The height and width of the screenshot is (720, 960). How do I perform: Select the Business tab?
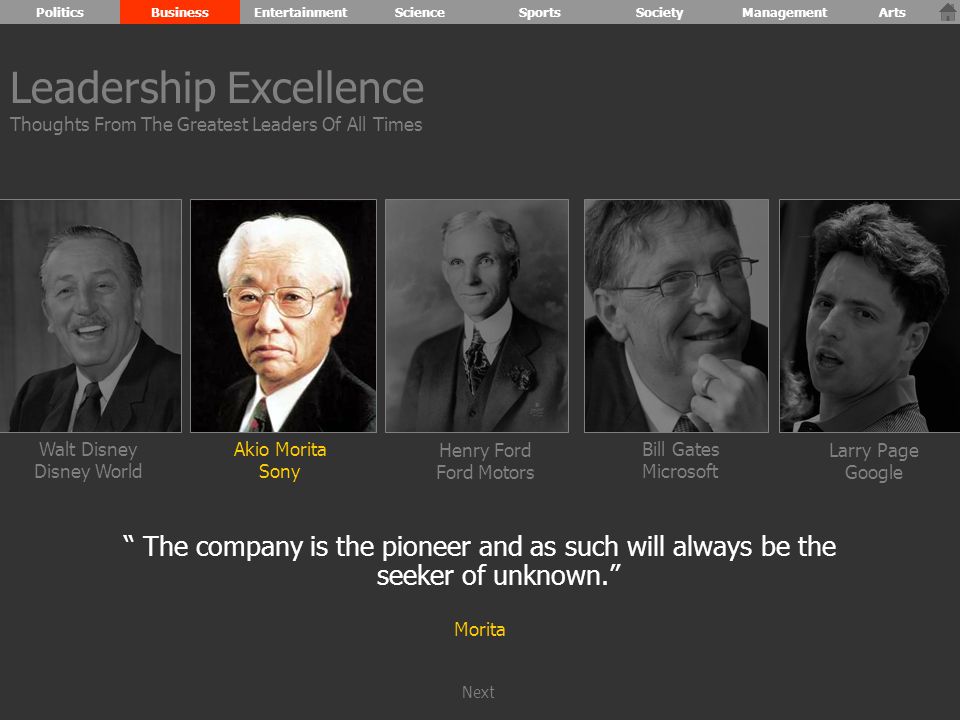[180, 12]
